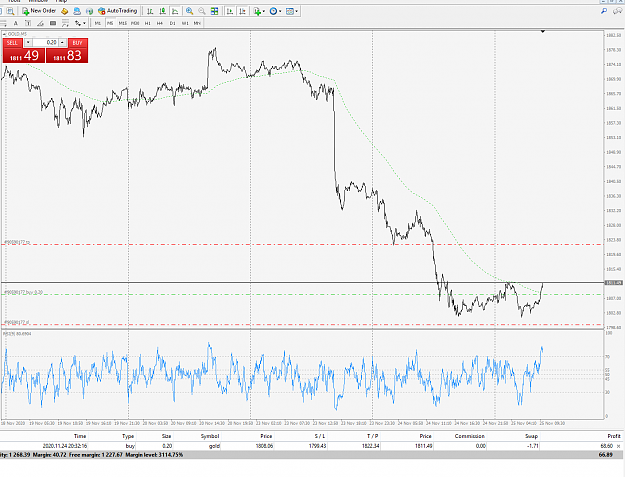Toggle chart auto scroll icon
Viewport: 625px width, 477px height.
tap(230, 11)
